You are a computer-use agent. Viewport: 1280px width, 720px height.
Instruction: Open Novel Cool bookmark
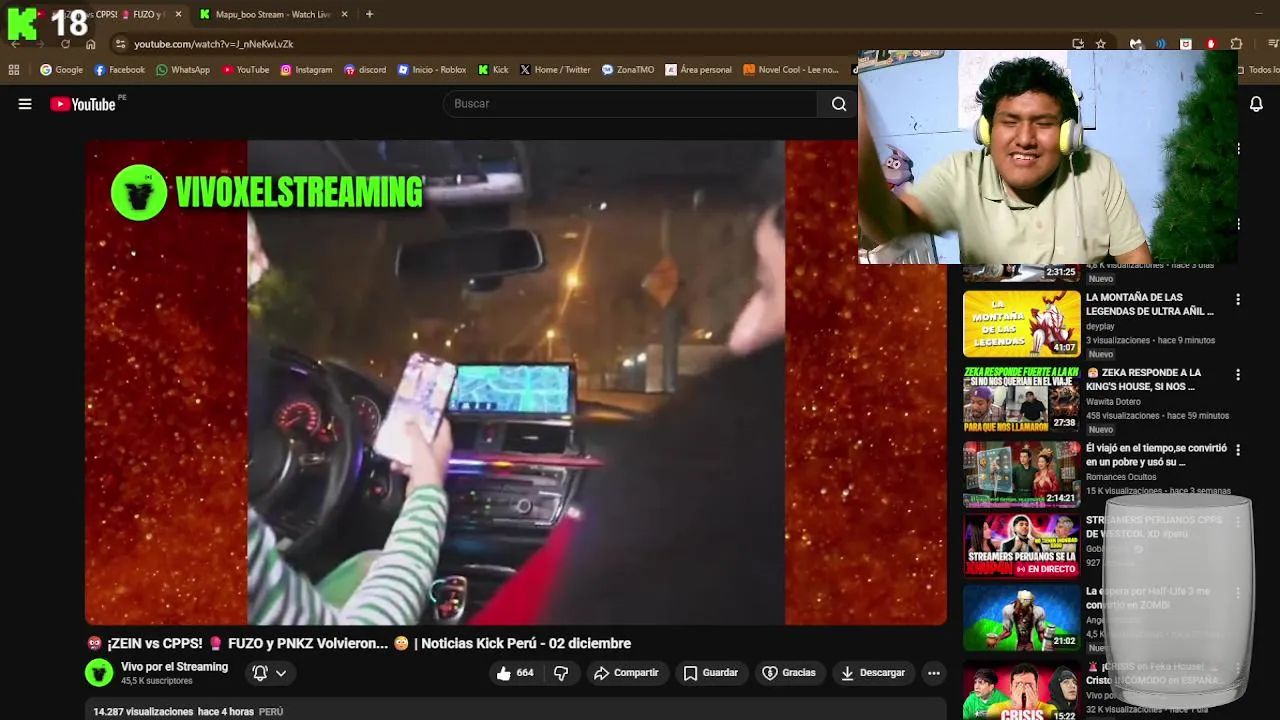[791, 70]
